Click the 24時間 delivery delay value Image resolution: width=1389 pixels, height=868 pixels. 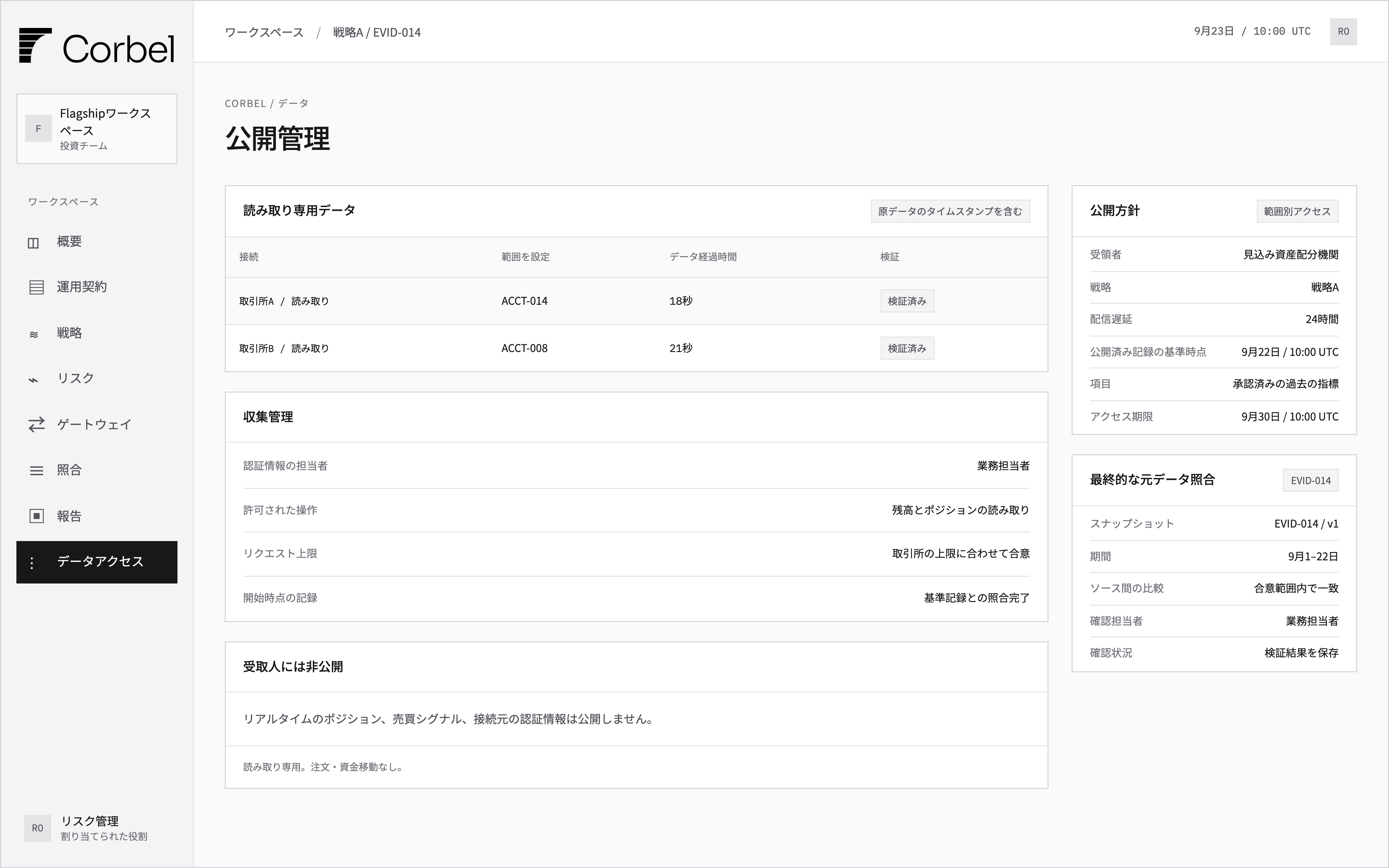click(1322, 319)
